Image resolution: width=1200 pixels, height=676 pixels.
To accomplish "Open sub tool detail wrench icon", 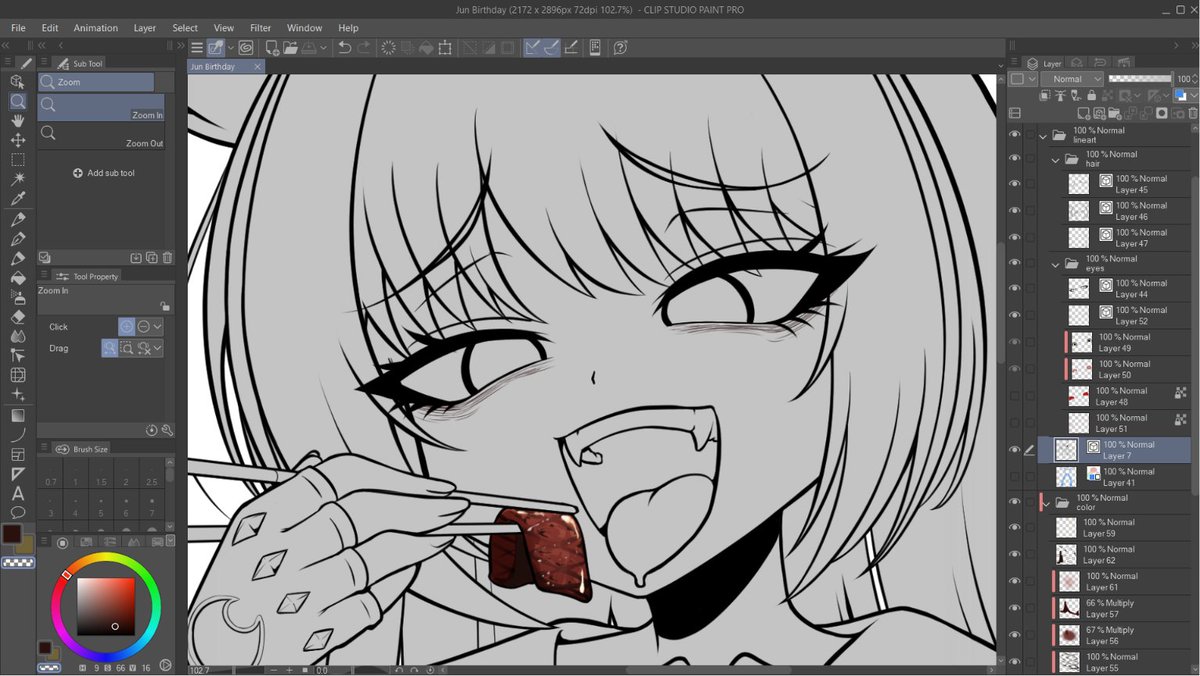I will click(x=167, y=430).
